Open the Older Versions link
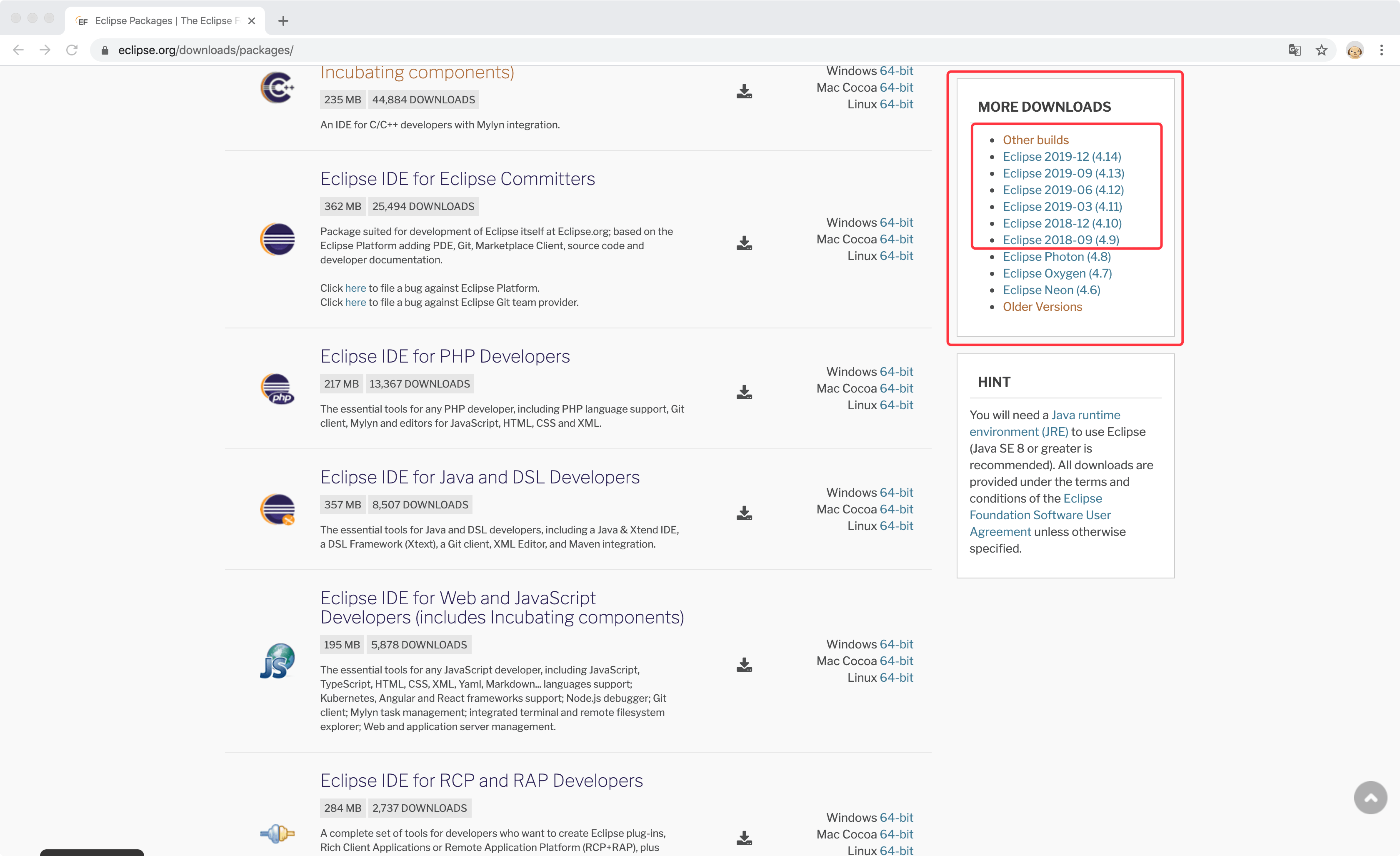Image resolution: width=1400 pixels, height=856 pixels. [1042, 306]
